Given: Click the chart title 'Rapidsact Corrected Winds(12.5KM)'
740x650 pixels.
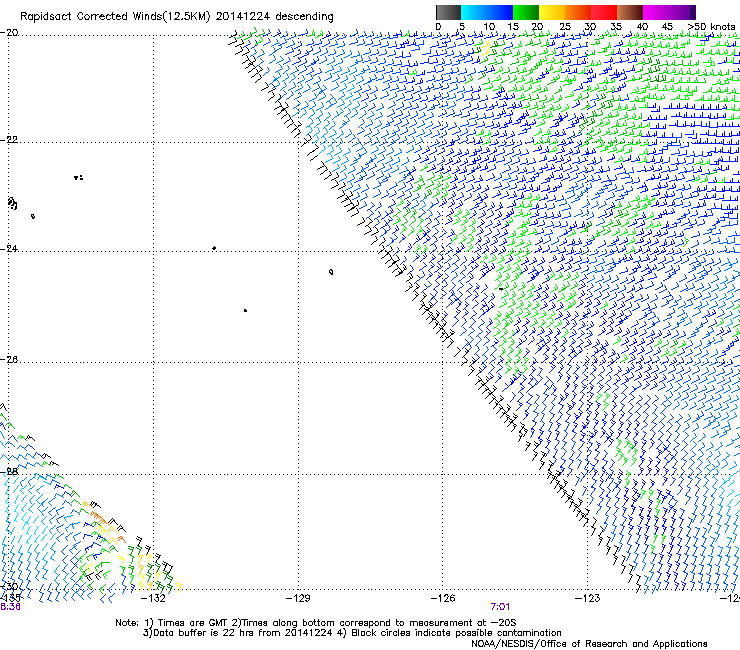Looking at the screenshot, I should point(115,17).
